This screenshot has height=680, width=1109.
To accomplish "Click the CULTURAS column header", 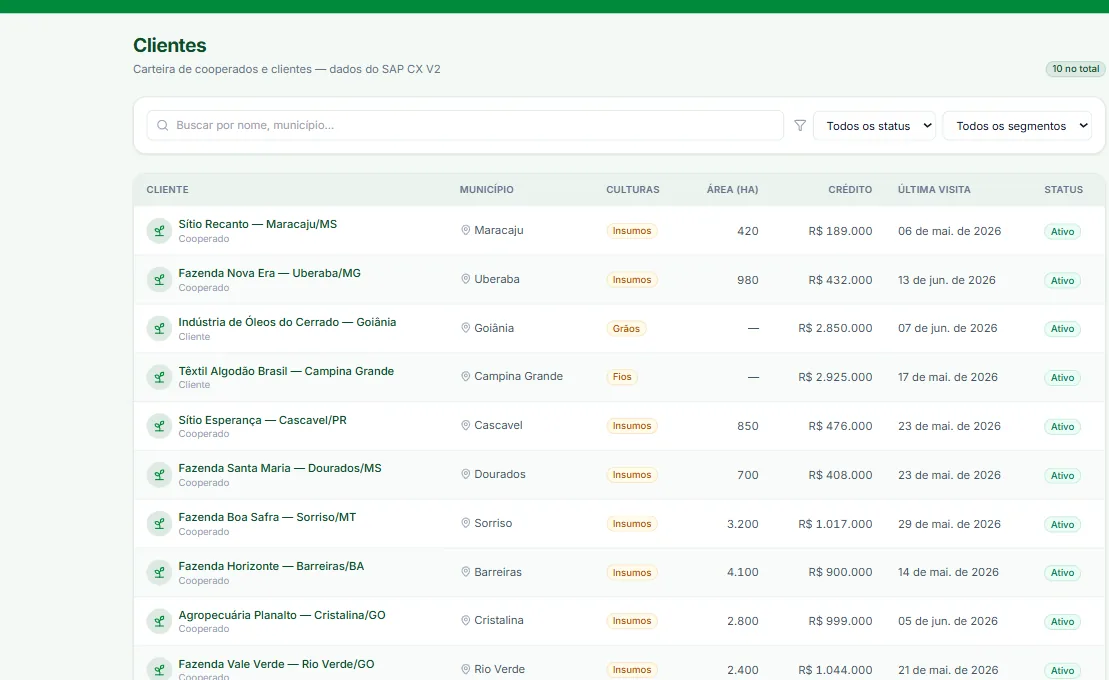I will coord(632,190).
